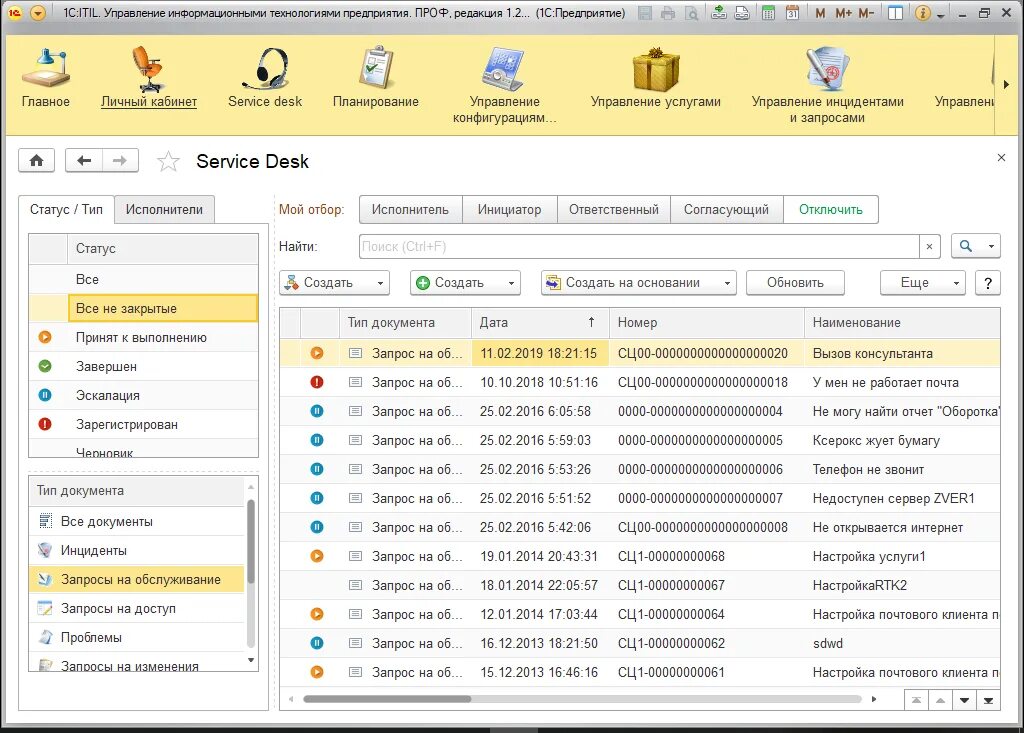Select the red Зарегистрирован status
Screen dimensions: 1024x733
[144, 424]
